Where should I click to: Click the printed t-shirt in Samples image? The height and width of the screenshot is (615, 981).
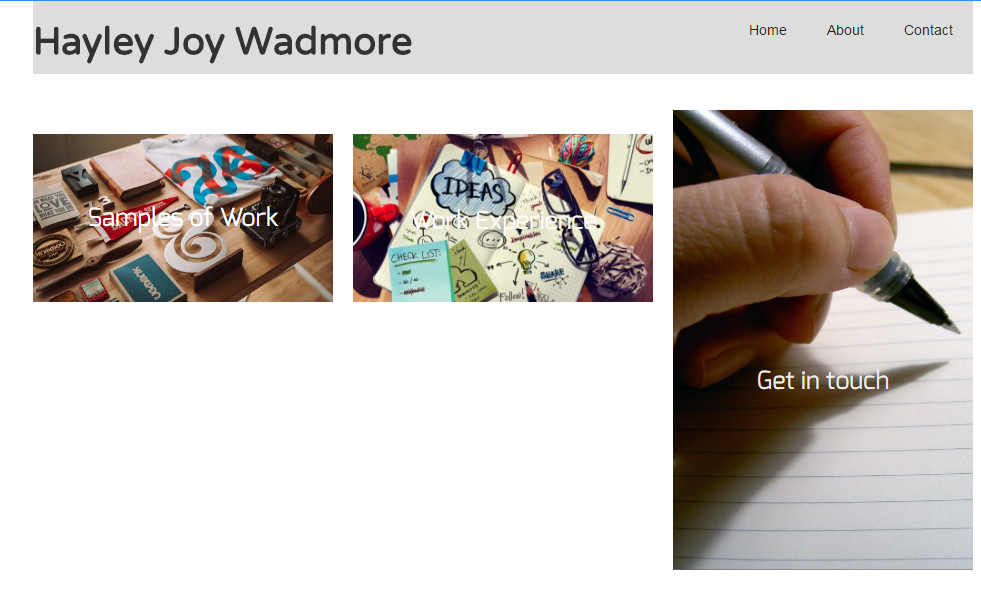click(x=211, y=168)
